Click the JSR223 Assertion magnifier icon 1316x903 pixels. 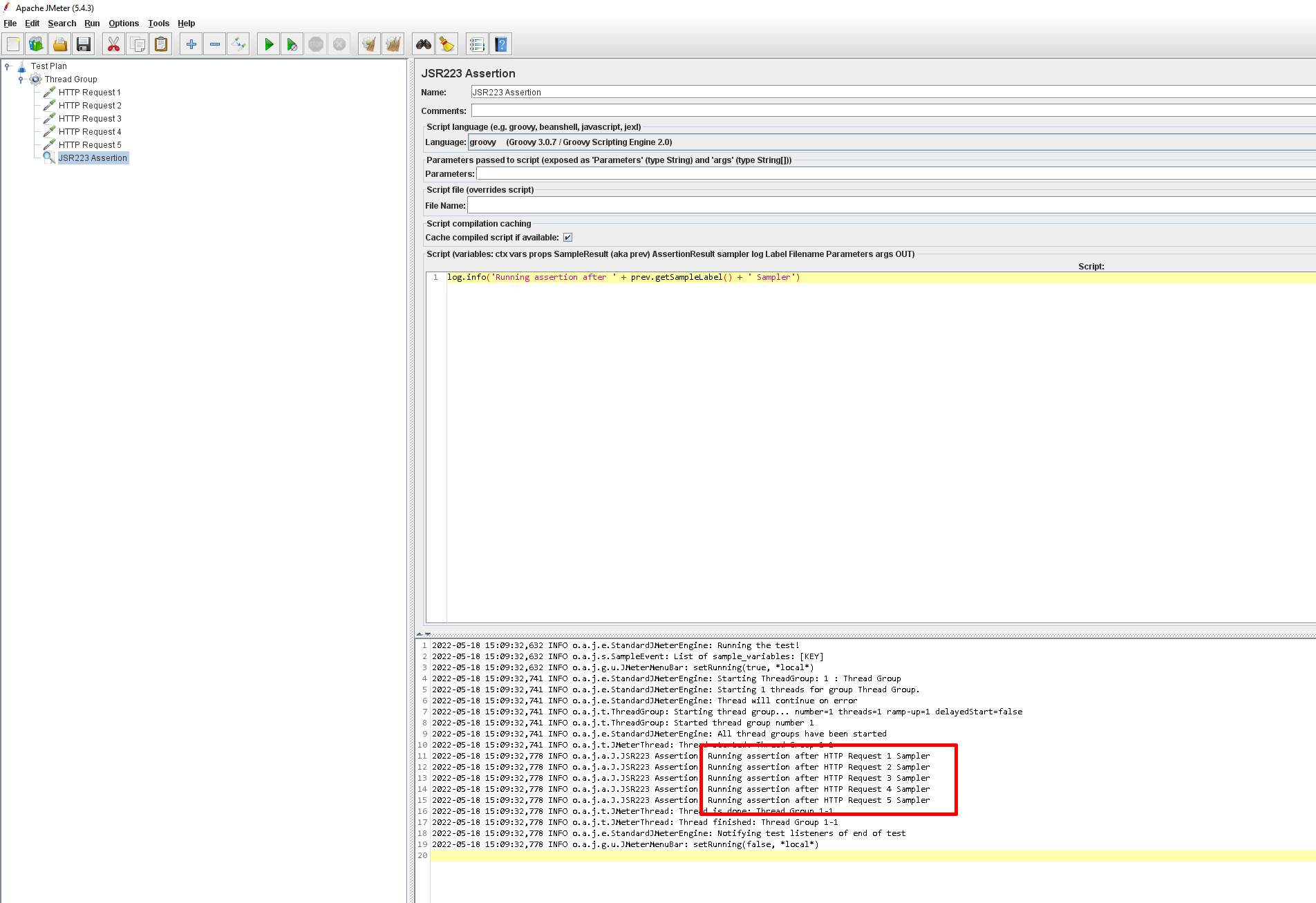(x=50, y=158)
